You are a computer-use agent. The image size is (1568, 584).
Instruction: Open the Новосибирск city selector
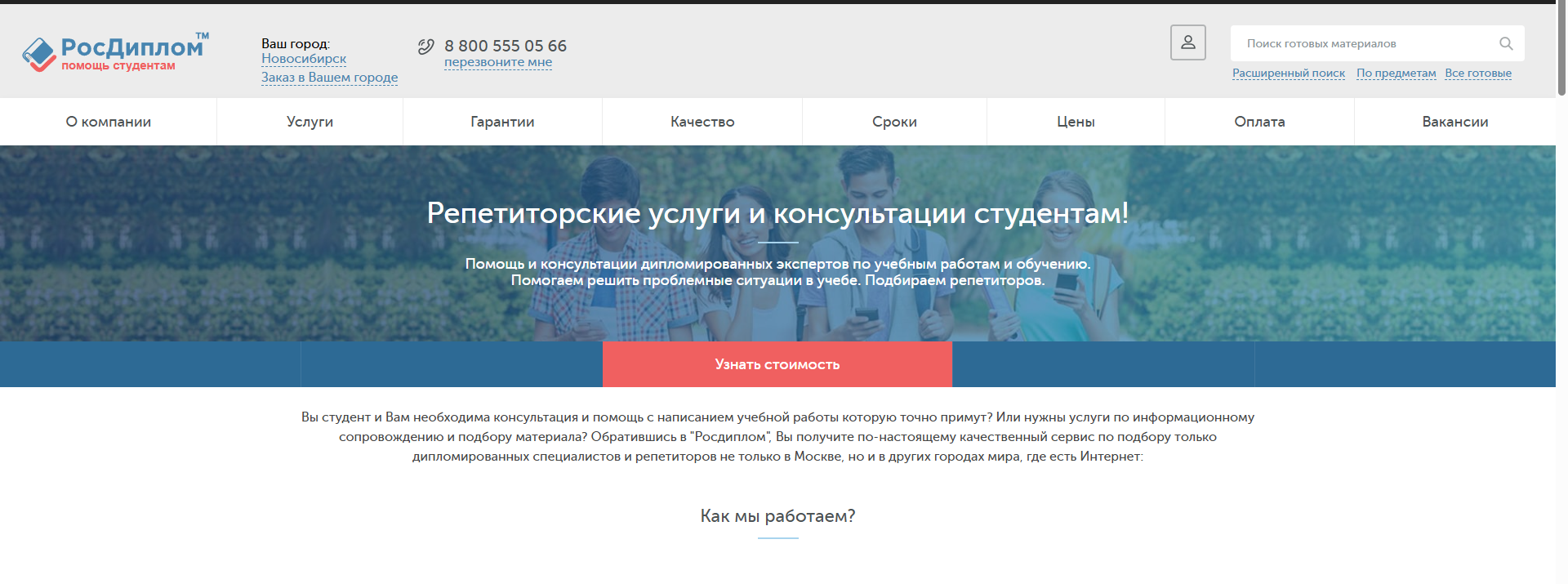(x=304, y=59)
